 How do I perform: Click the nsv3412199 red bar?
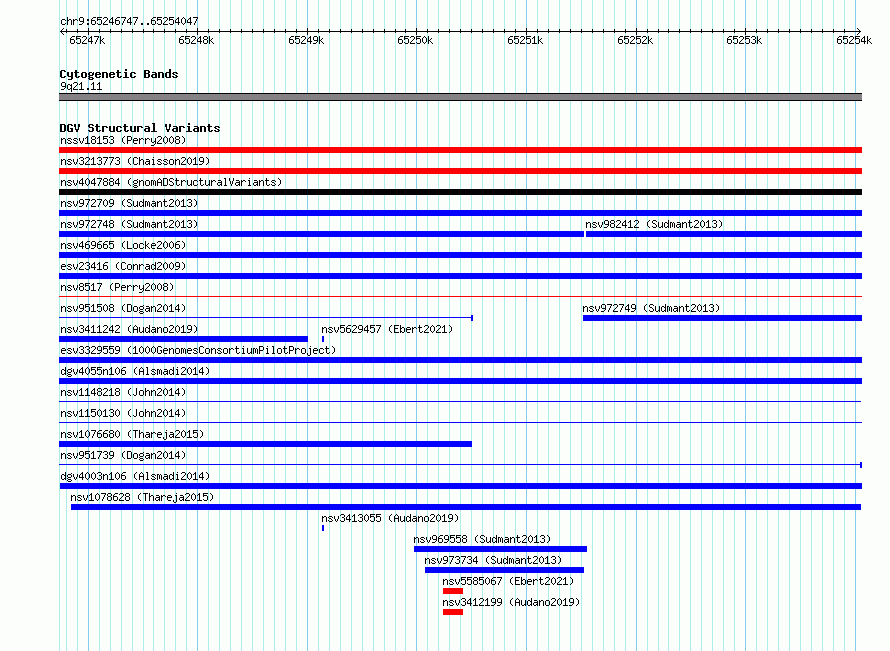tap(453, 612)
